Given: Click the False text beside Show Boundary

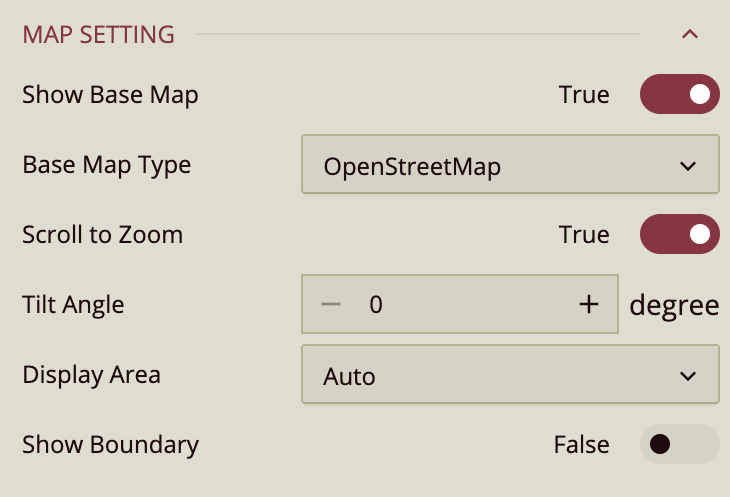Looking at the screenshot, I should point(581,445).
